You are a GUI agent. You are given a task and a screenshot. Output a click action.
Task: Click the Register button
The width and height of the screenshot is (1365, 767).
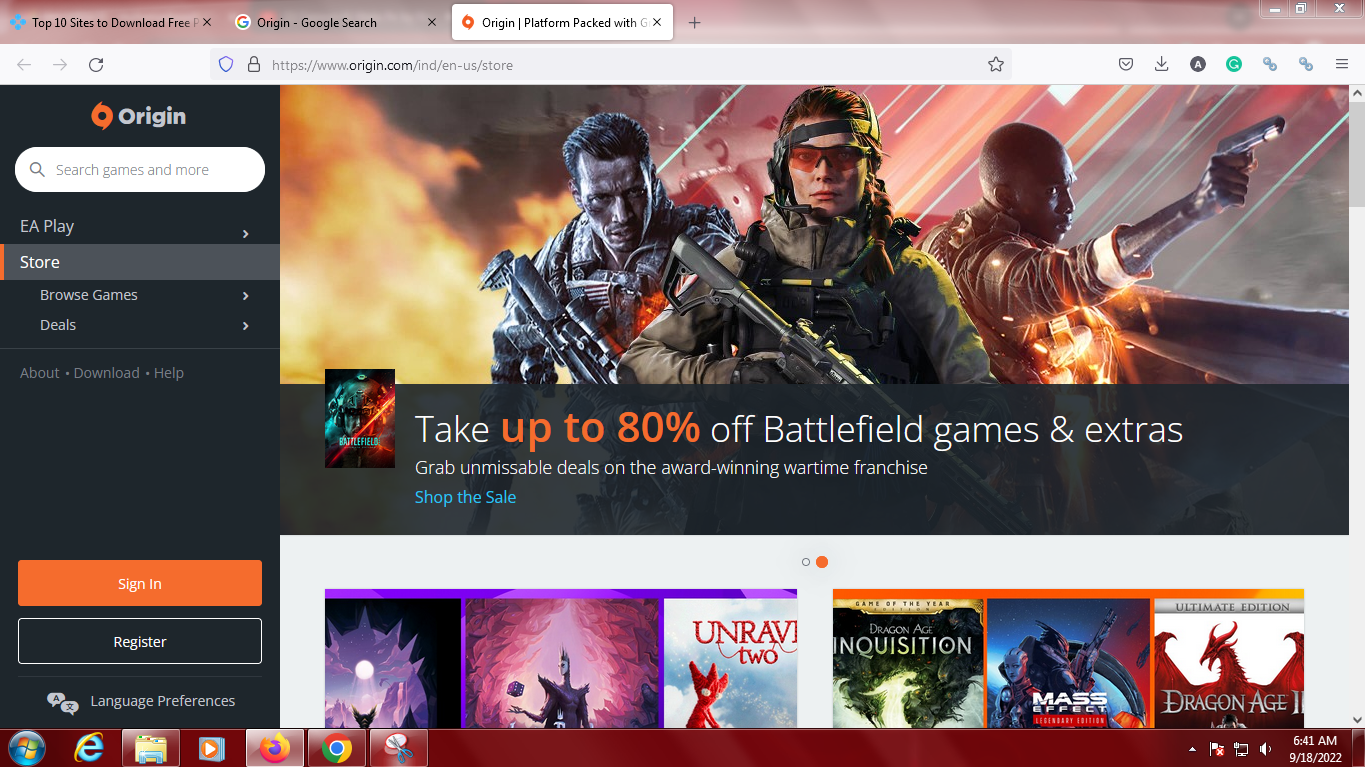click(x=140, y=641)
